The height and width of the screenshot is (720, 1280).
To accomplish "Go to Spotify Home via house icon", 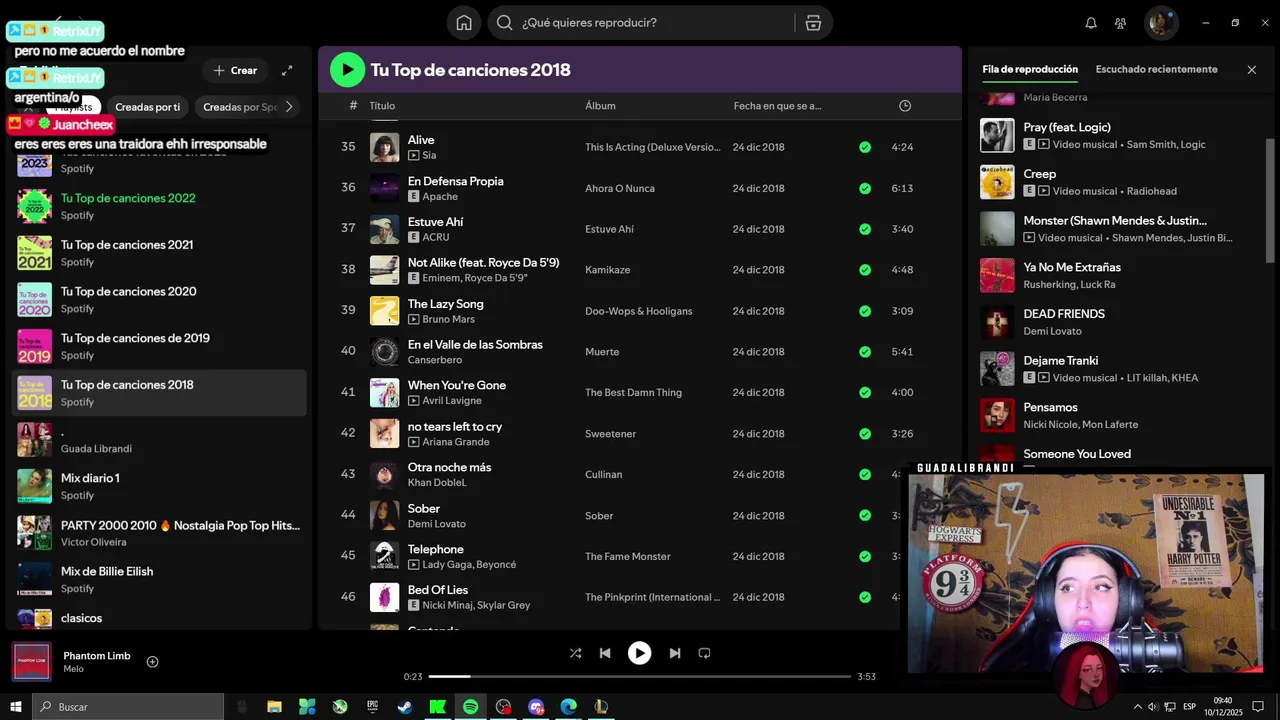I will 464,23.
